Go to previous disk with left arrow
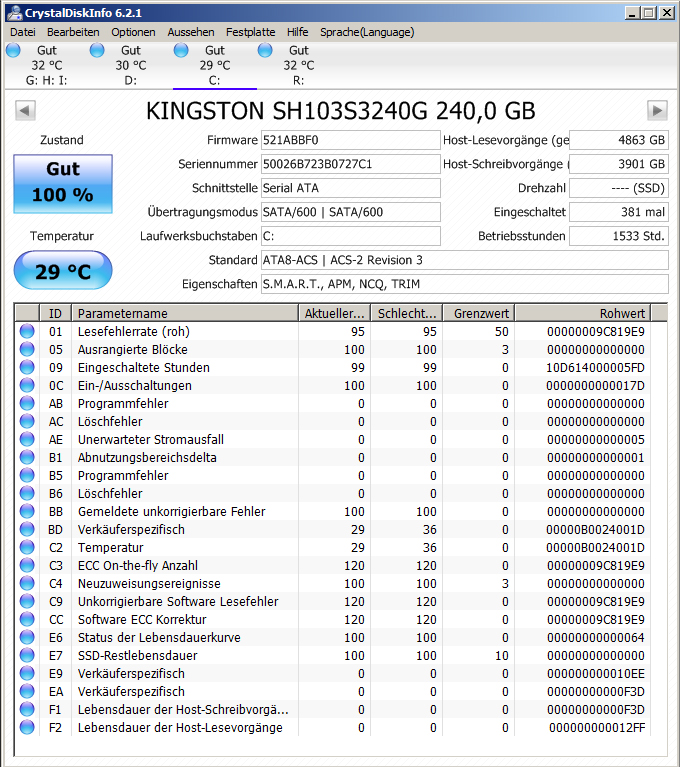Viewport: 680px width, 767px height. click(25, 111)
